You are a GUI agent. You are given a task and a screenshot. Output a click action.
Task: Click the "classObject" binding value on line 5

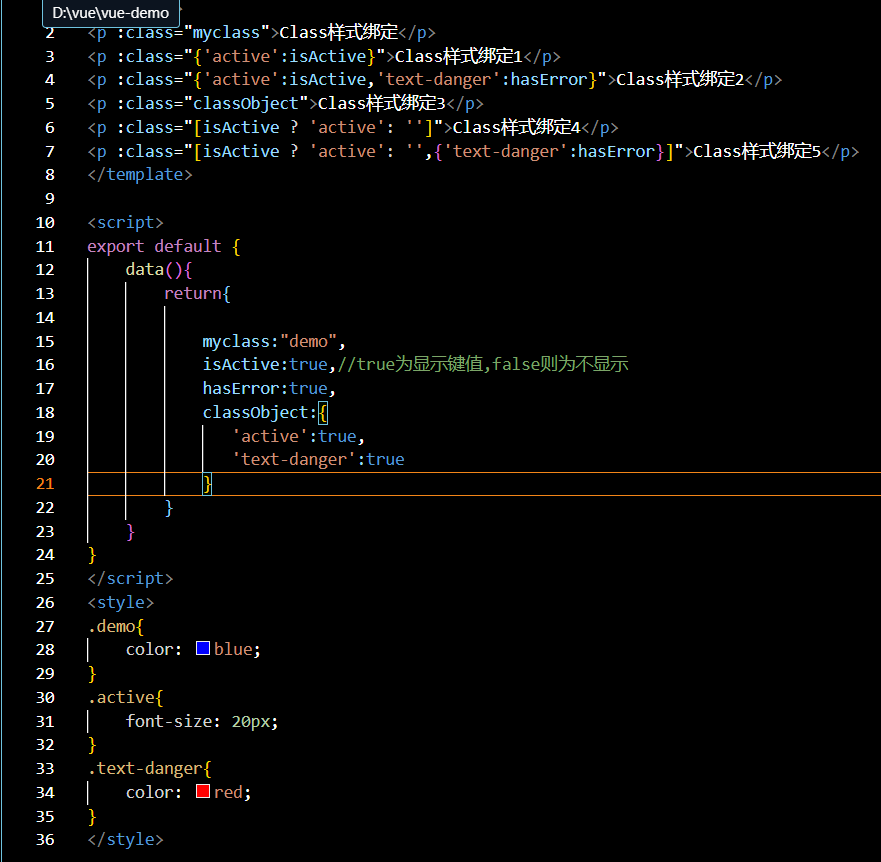pyautogui.click(x=246, y=103)
